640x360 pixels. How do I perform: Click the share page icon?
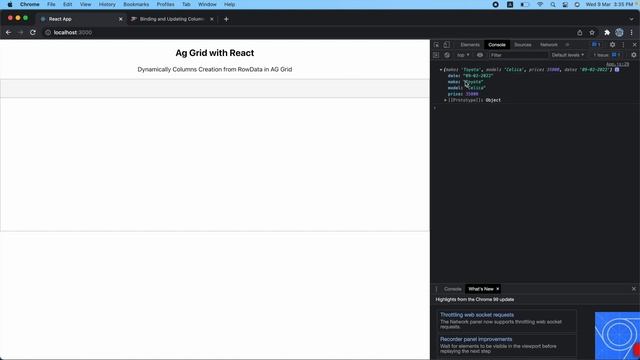click(x=580, y=32)
